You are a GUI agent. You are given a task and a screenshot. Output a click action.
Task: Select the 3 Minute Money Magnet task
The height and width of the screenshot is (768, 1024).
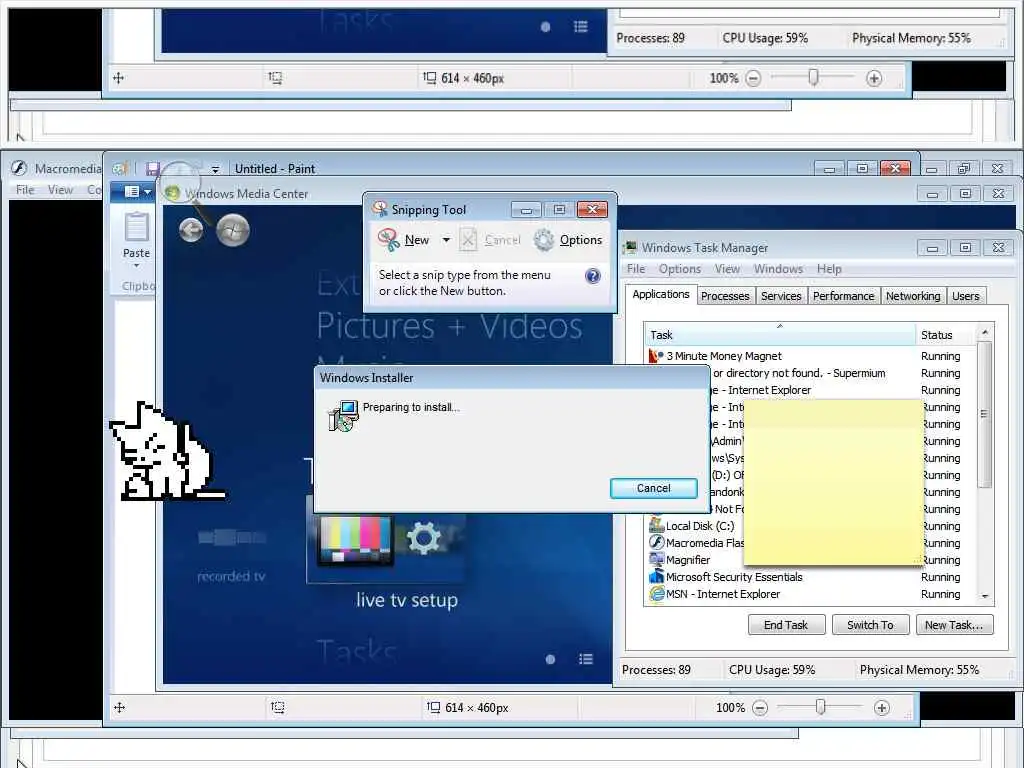[x=812, y=356]
